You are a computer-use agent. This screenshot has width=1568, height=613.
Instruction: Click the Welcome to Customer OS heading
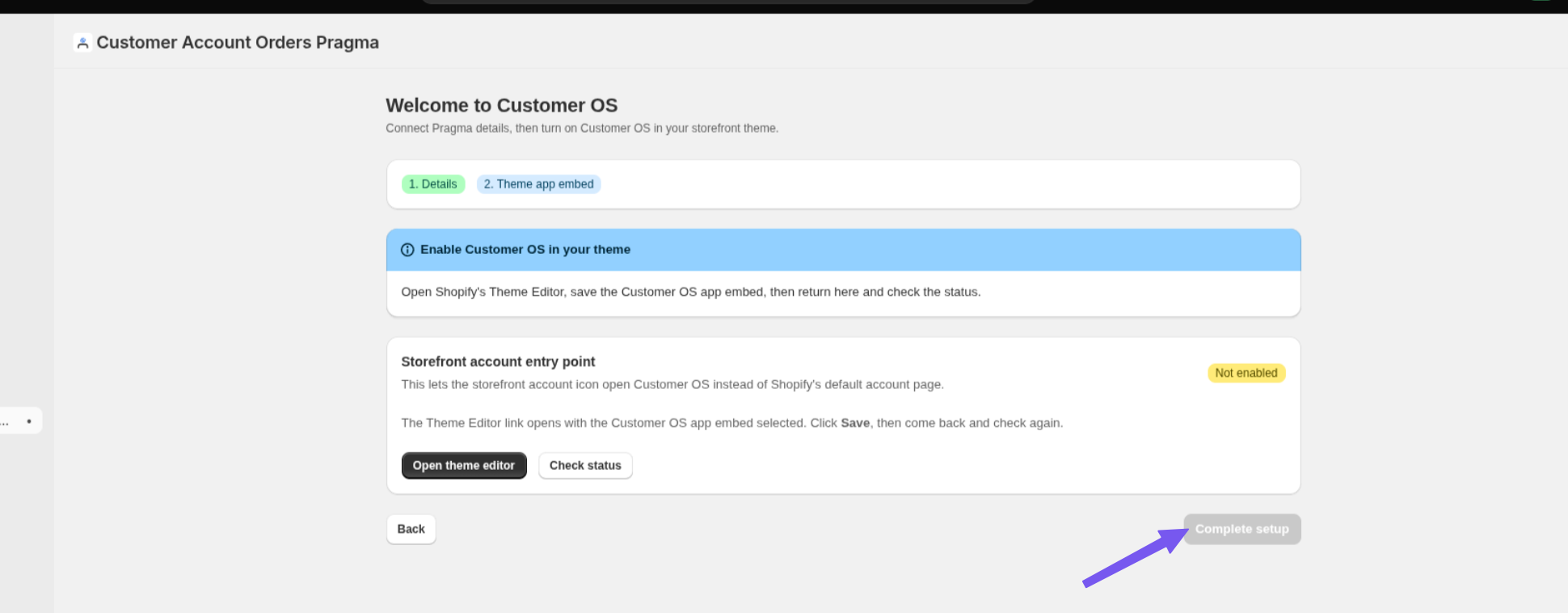coord(502,106)
